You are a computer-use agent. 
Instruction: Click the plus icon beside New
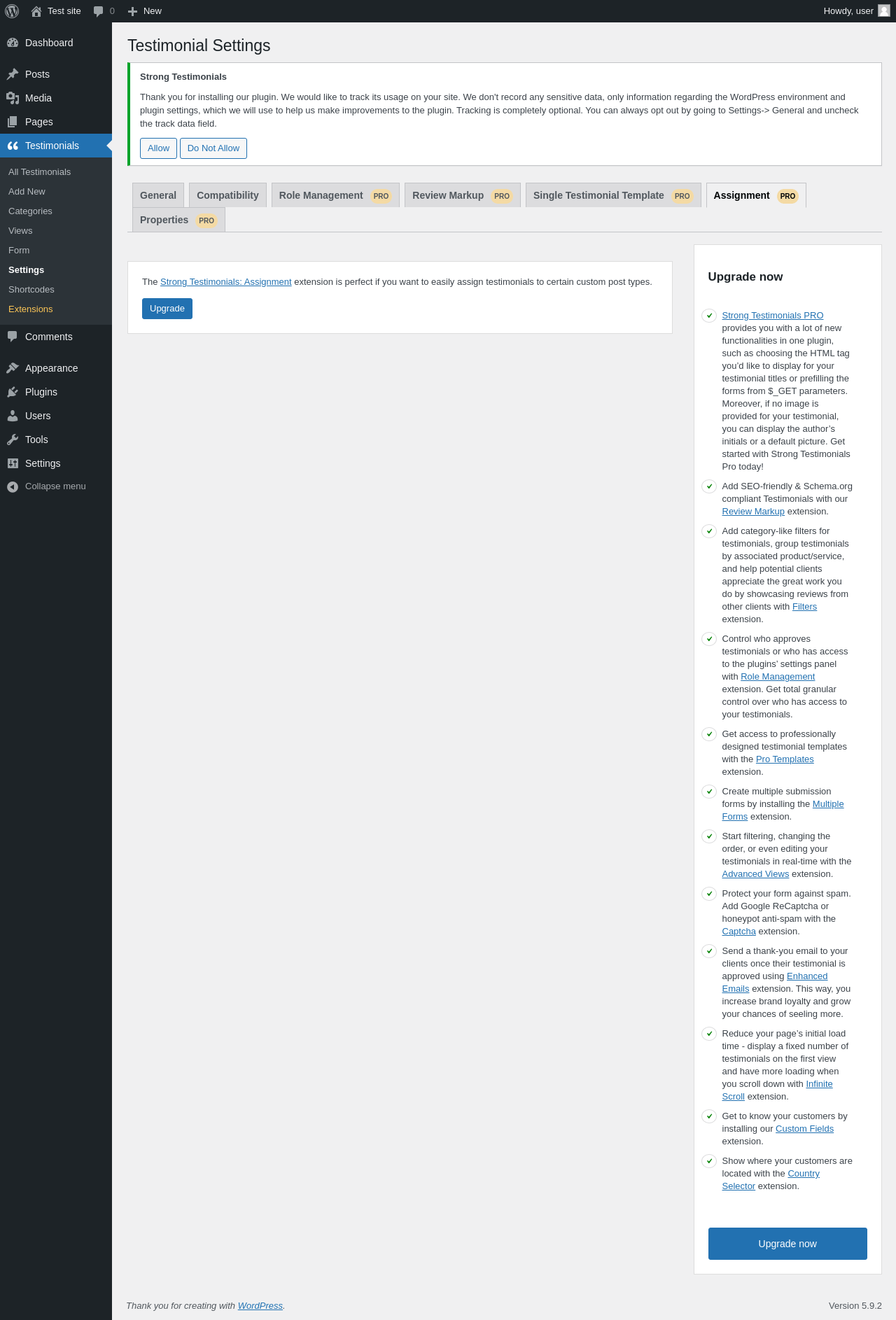coord(132,11)
